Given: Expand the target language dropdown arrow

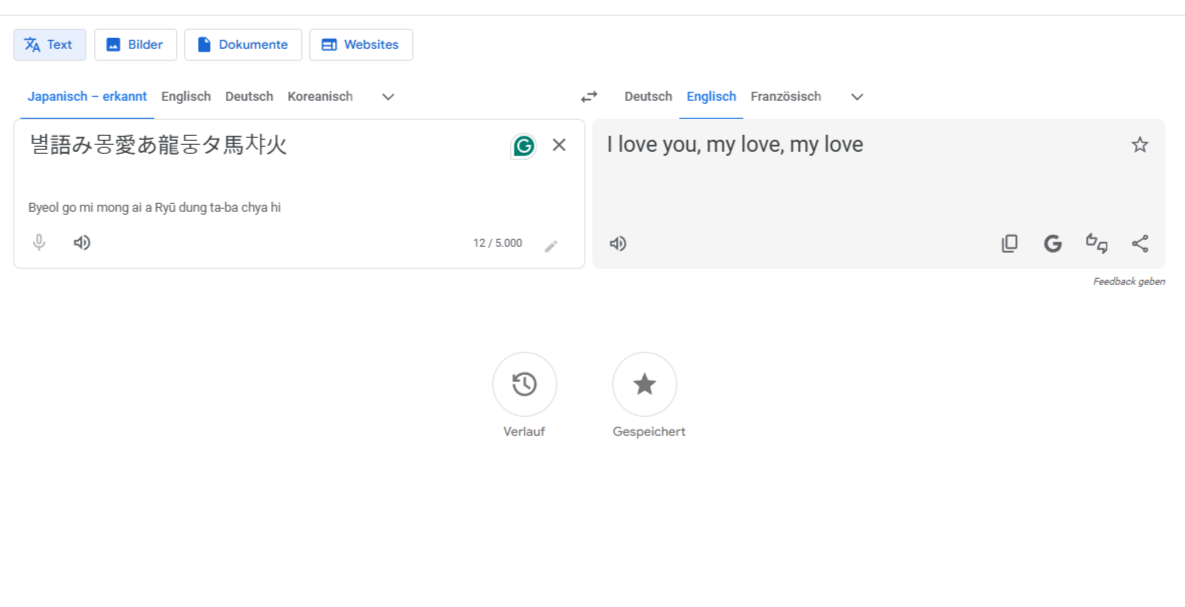Looking at the screenshot, I should tap(857, 97).
